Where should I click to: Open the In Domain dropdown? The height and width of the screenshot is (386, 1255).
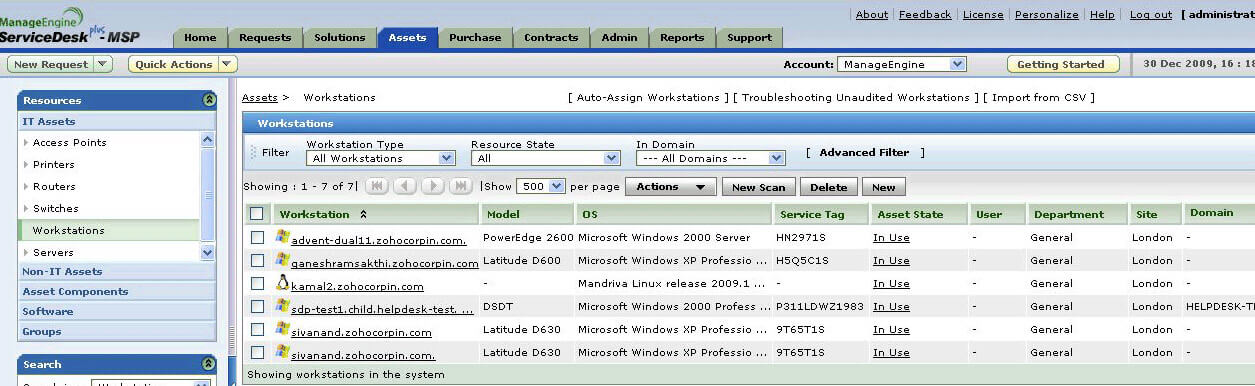pos(711,158)
